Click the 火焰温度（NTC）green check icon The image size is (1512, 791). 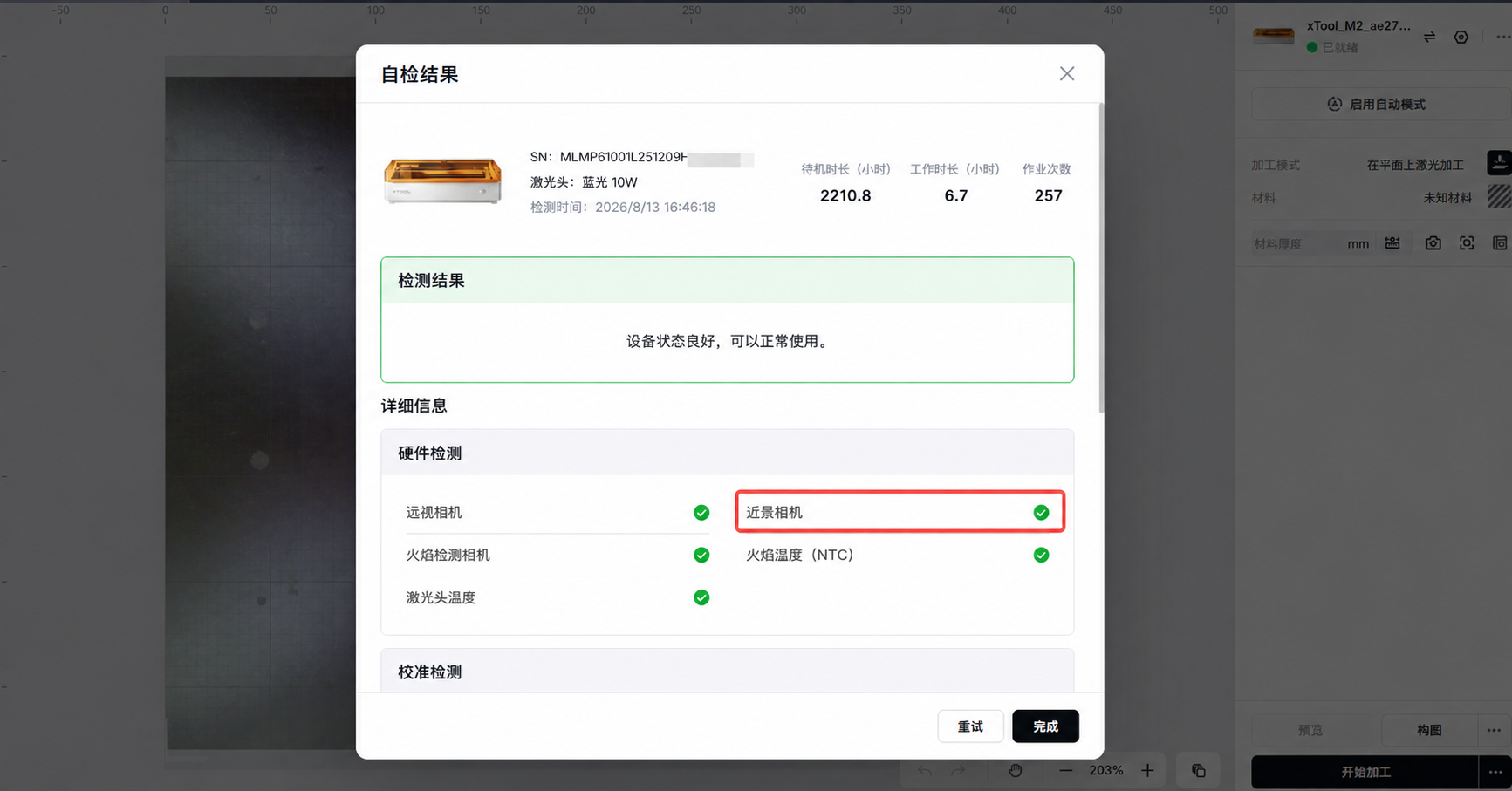(x=1041, y=555)
